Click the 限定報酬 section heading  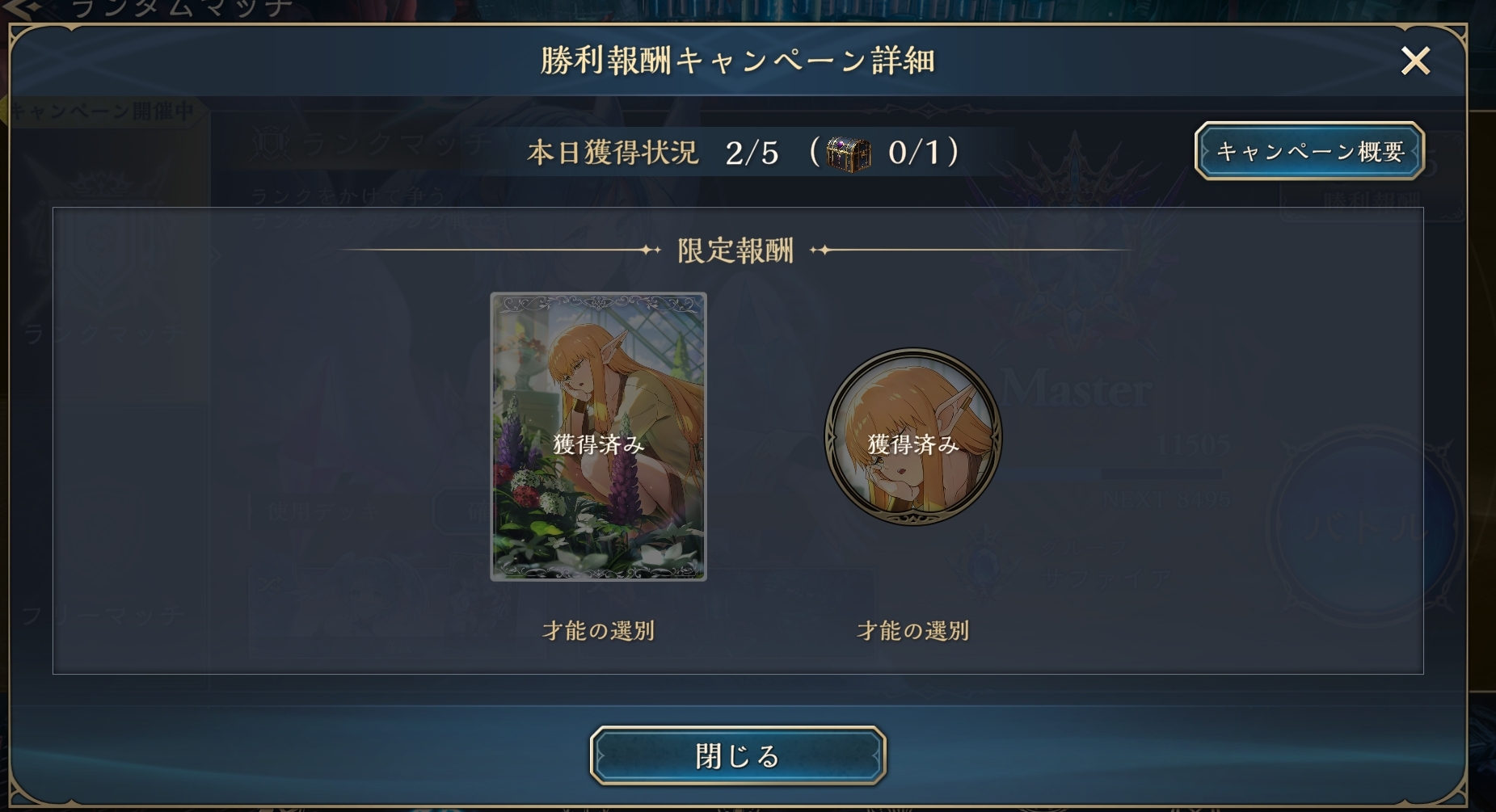click(735, 250)
